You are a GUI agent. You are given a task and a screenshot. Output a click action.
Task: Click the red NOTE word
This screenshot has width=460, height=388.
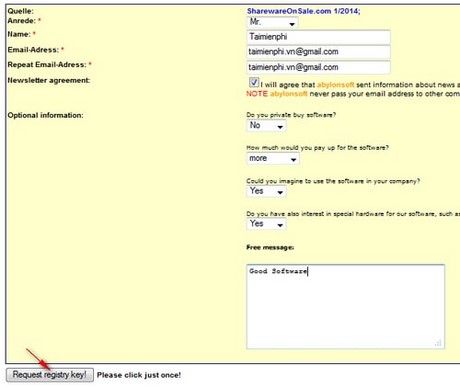point(257,94)
